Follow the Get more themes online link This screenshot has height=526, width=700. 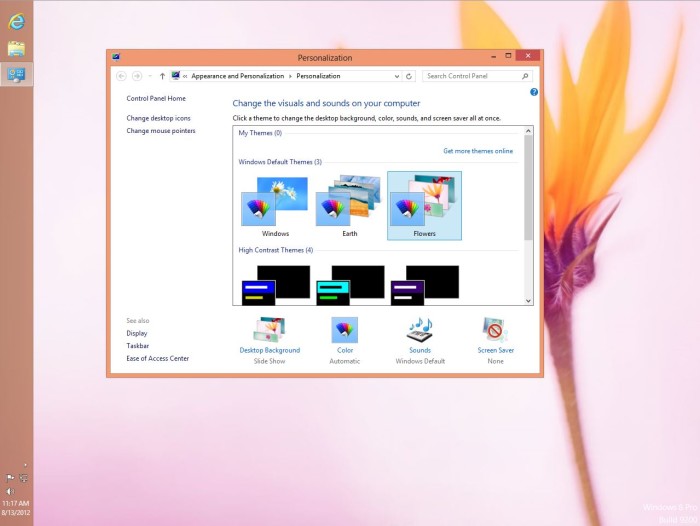(478, 151)
